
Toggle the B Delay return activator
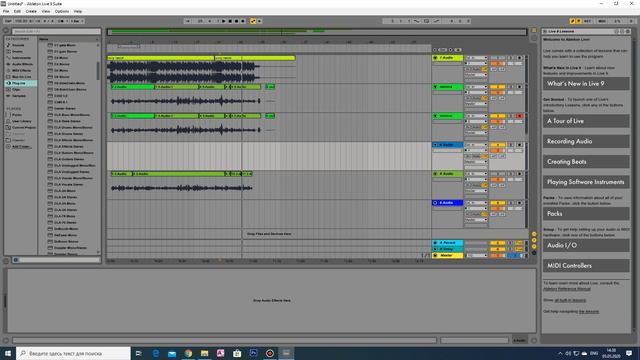point(498,249)
